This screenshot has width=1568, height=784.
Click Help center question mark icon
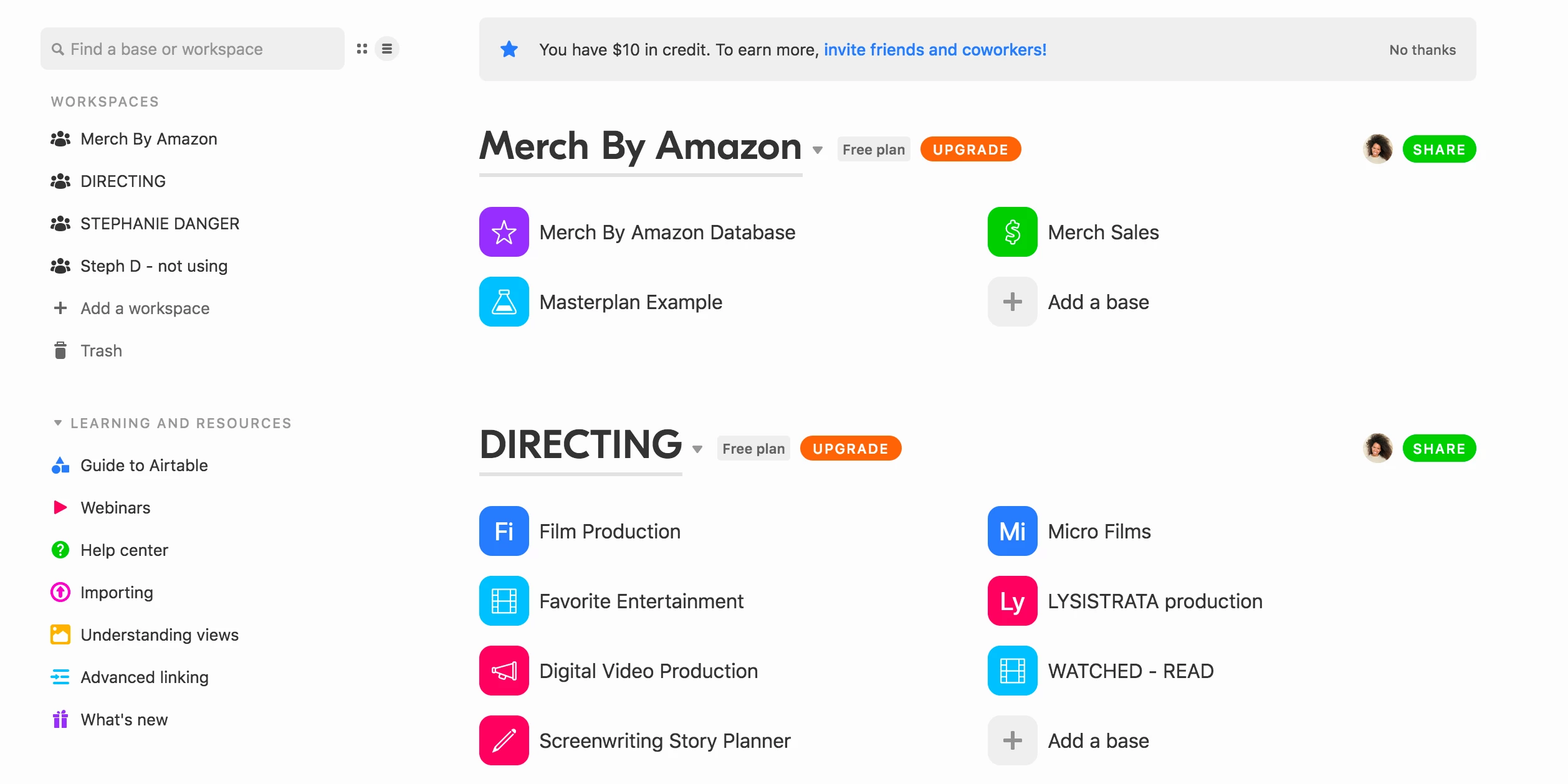pos(60,550)
